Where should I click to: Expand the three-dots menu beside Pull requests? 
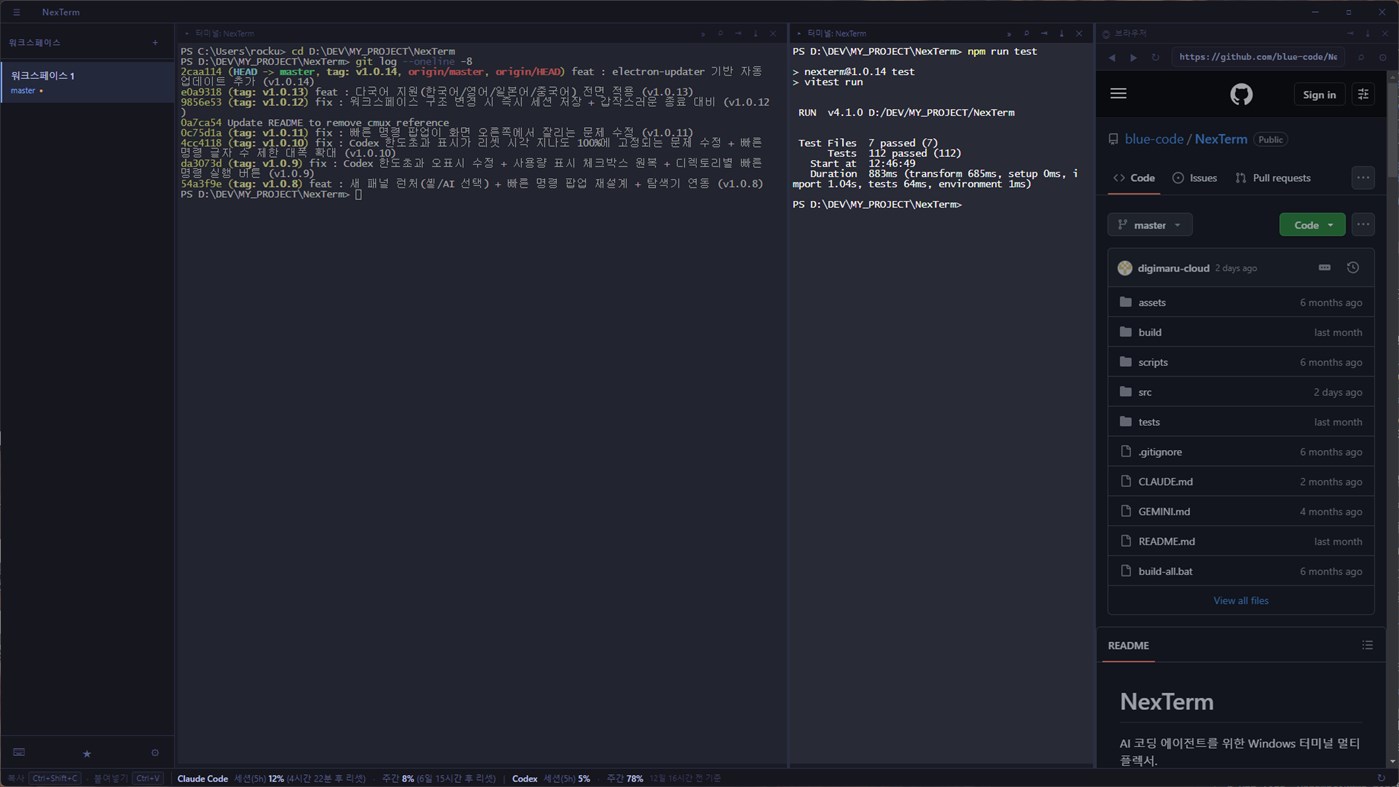tap(1363, 178)
